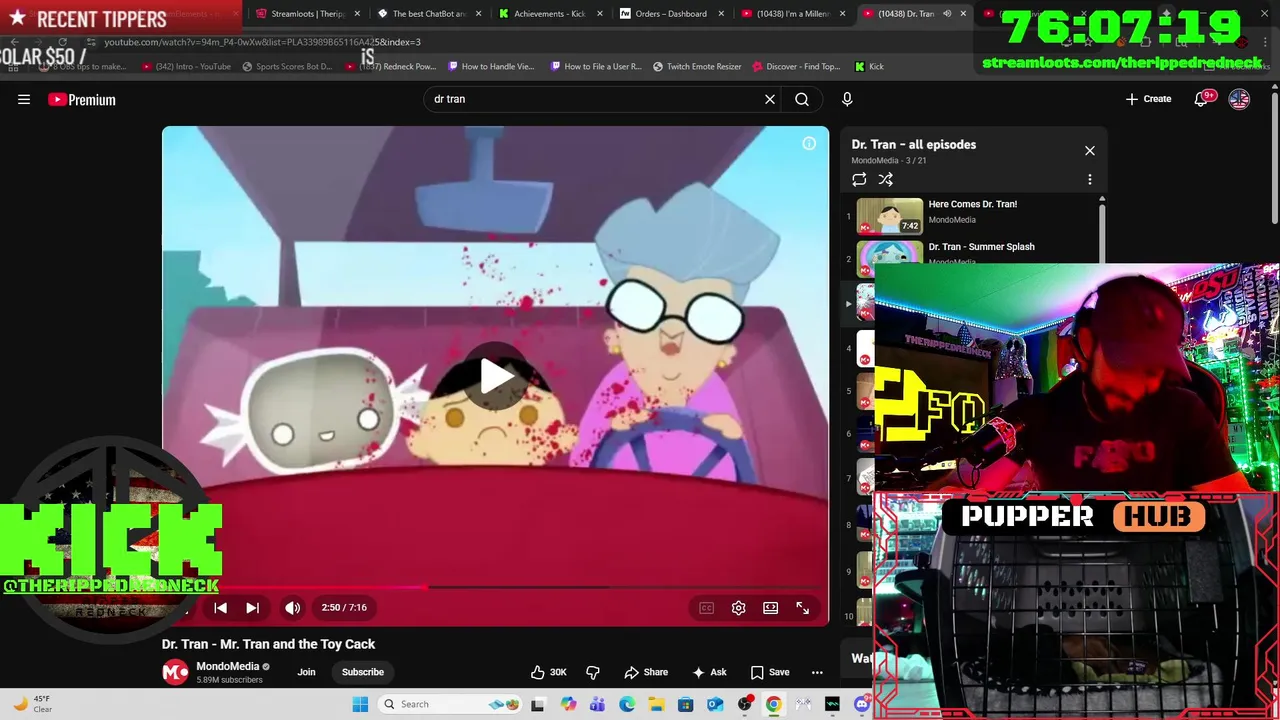This screenshot has width=1280, height=720.
Task: Close the Orders – Dashboard tab
Action: [x=721, y=14]
